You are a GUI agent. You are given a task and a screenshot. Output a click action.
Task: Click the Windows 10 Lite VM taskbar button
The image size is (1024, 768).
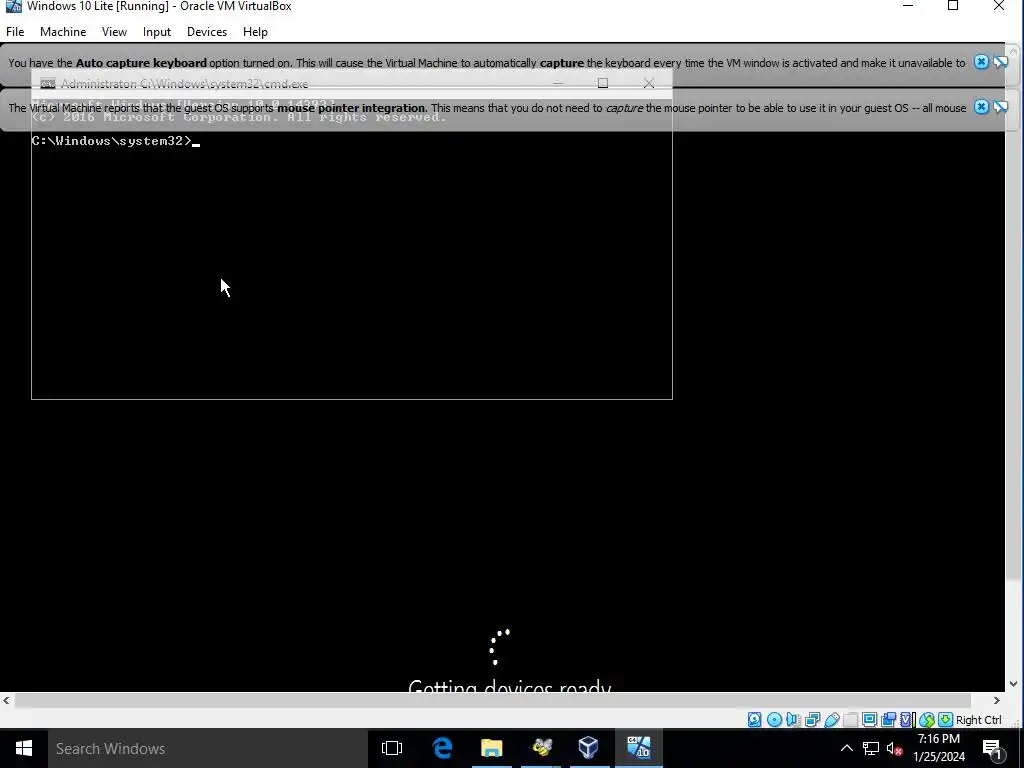[x=639, y=748]
